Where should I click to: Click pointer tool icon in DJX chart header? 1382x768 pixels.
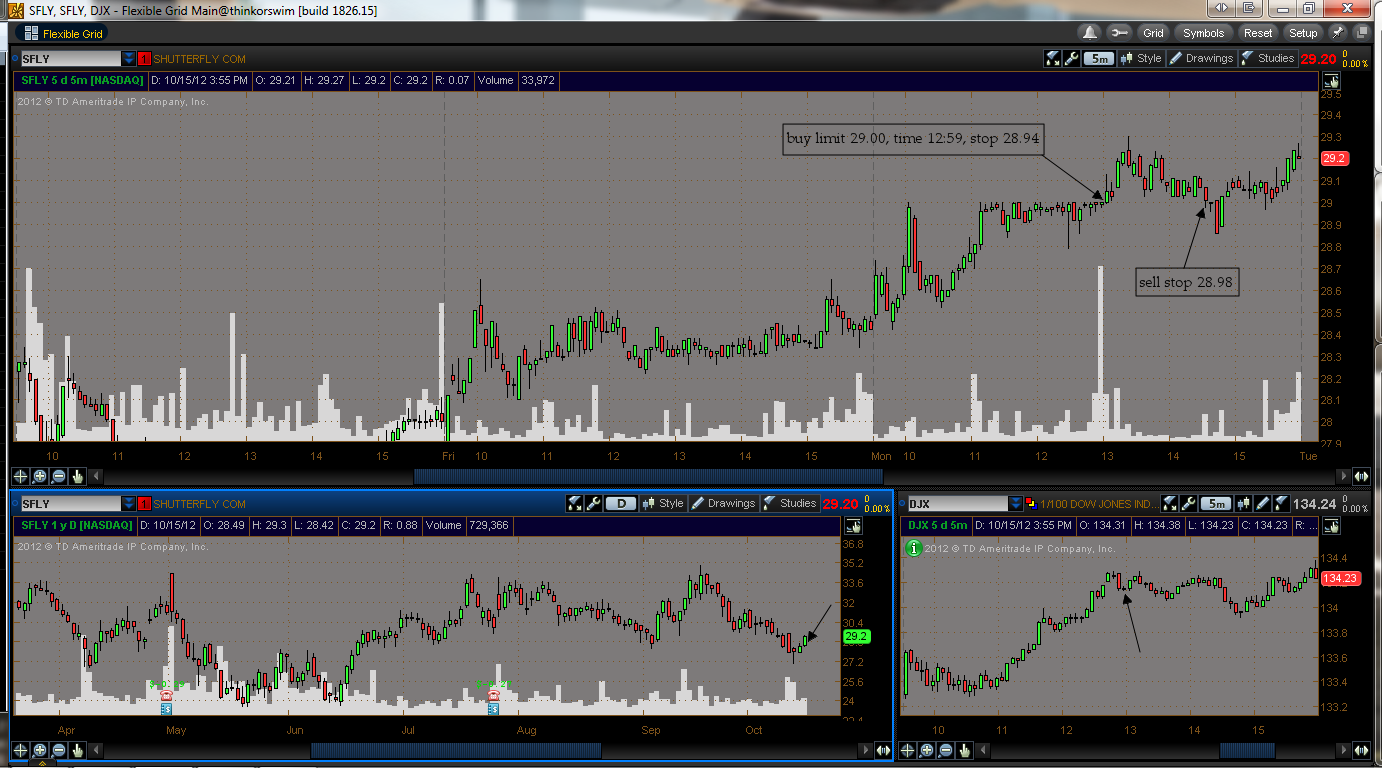pos(1330,526)
